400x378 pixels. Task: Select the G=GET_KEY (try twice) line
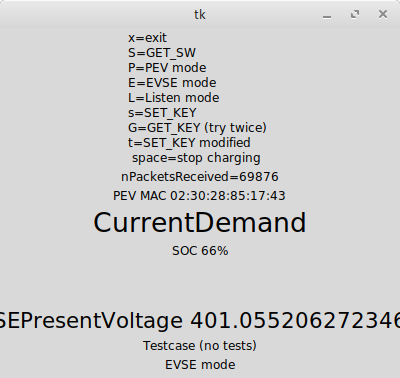pyautogui.click(x=197, y=128)
